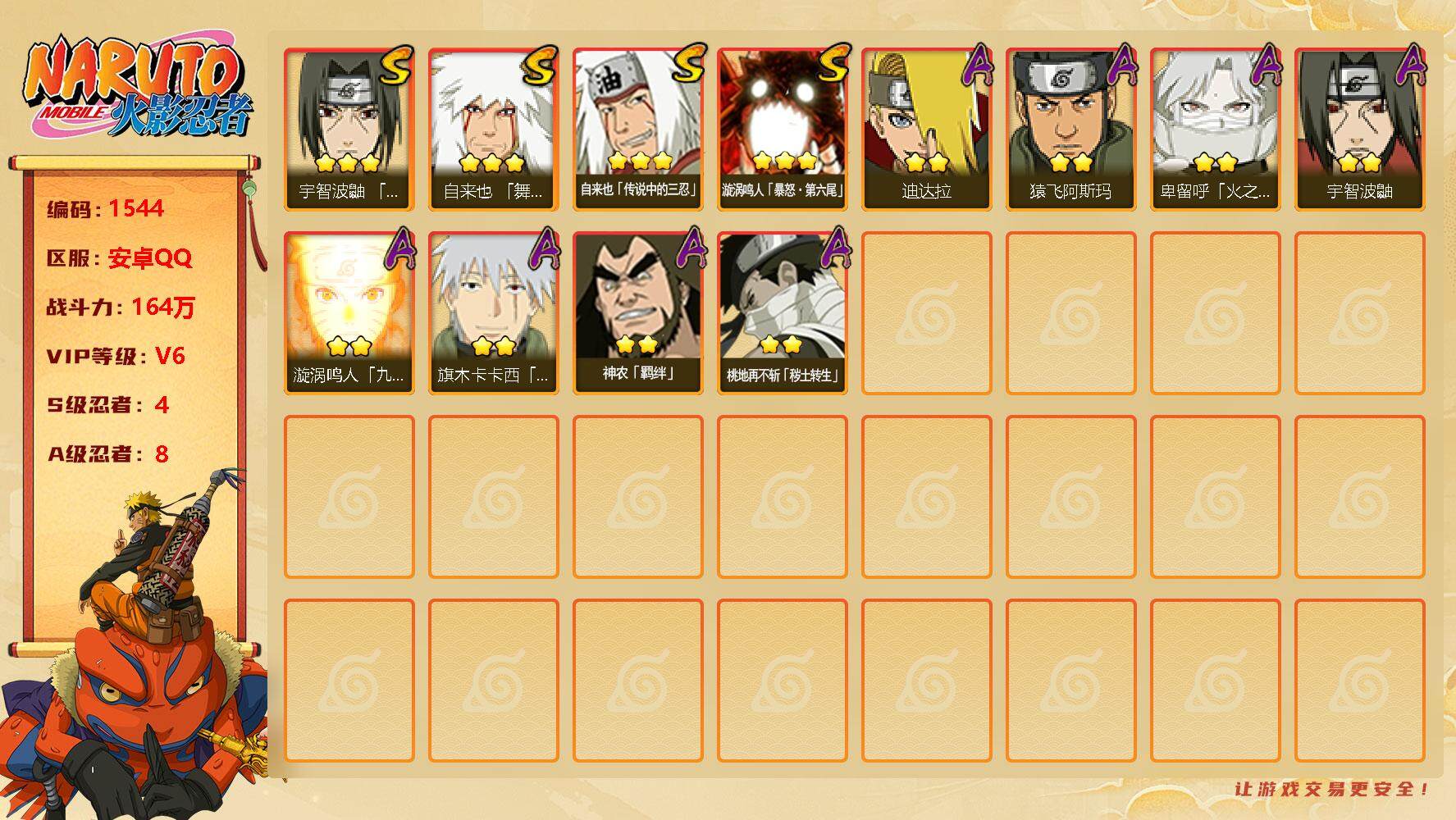This screenshot has width=1456, height=820.
Task: Click the 桃地再不斩「秽土转生」card
Action: click(782, 313)
